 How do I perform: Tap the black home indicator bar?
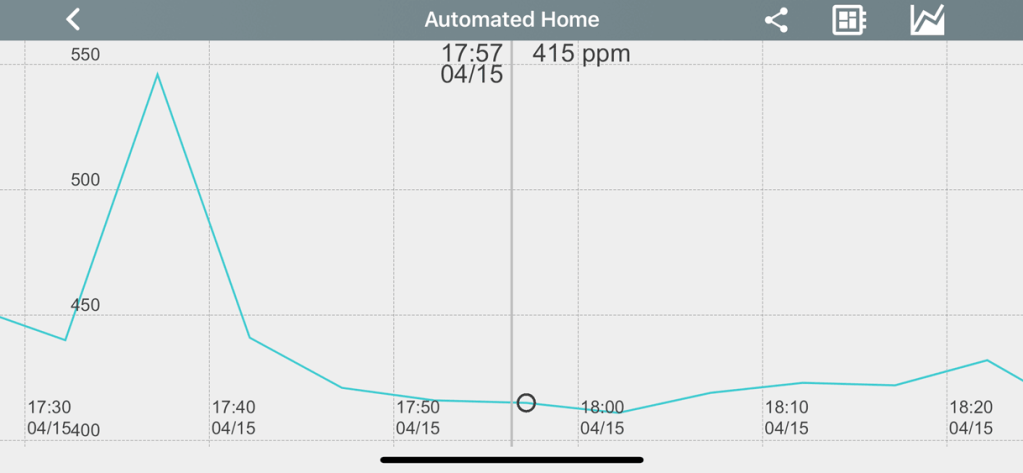(x=512, y=460)
